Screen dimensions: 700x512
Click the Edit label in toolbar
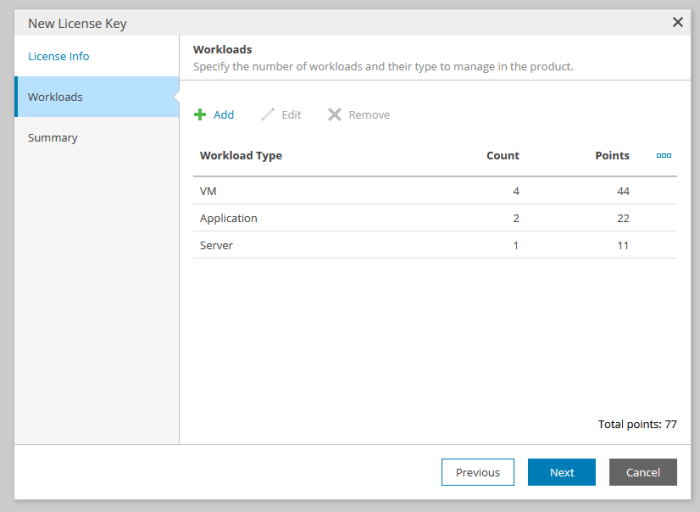[x=291, y=115]
